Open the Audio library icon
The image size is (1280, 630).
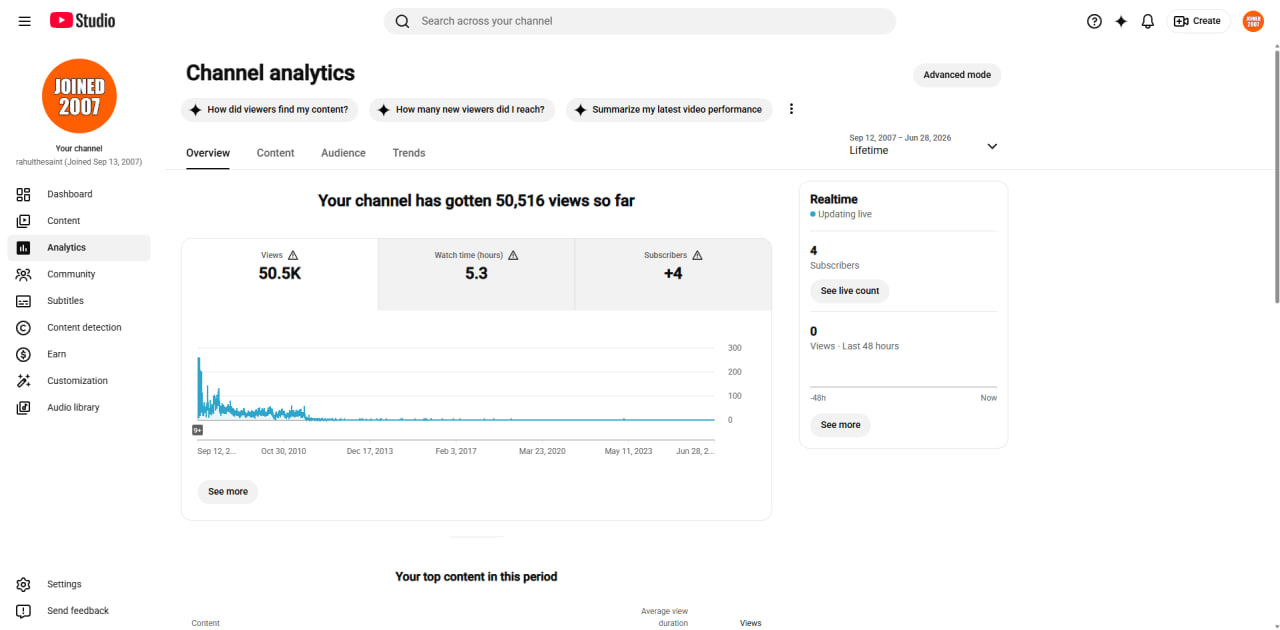tap(24, 408)
